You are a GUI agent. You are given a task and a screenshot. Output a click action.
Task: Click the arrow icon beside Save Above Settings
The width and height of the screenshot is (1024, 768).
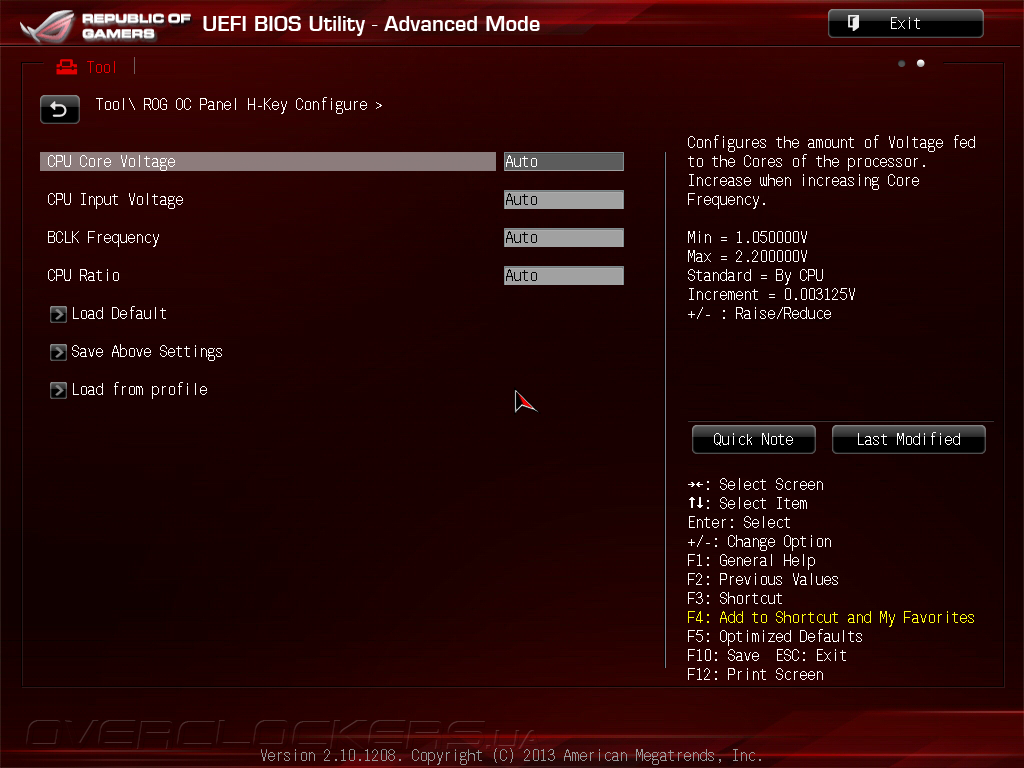(x=58, y=352)
